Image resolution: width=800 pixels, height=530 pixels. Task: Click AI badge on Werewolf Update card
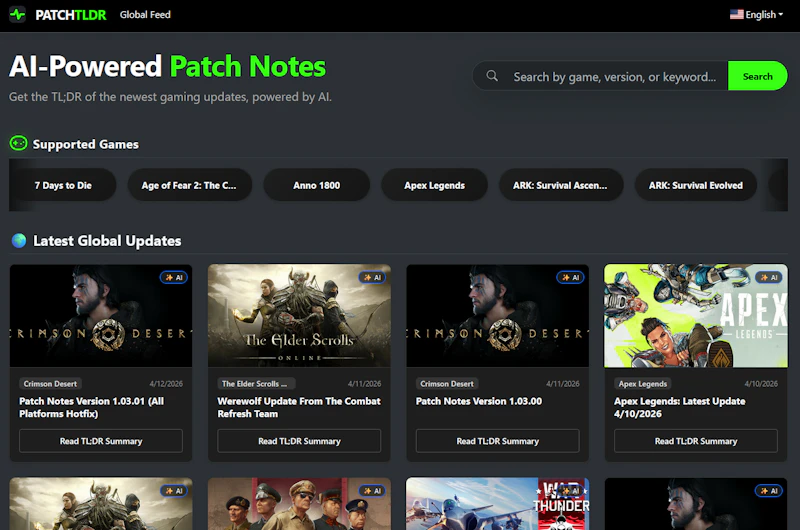[372, 277]
